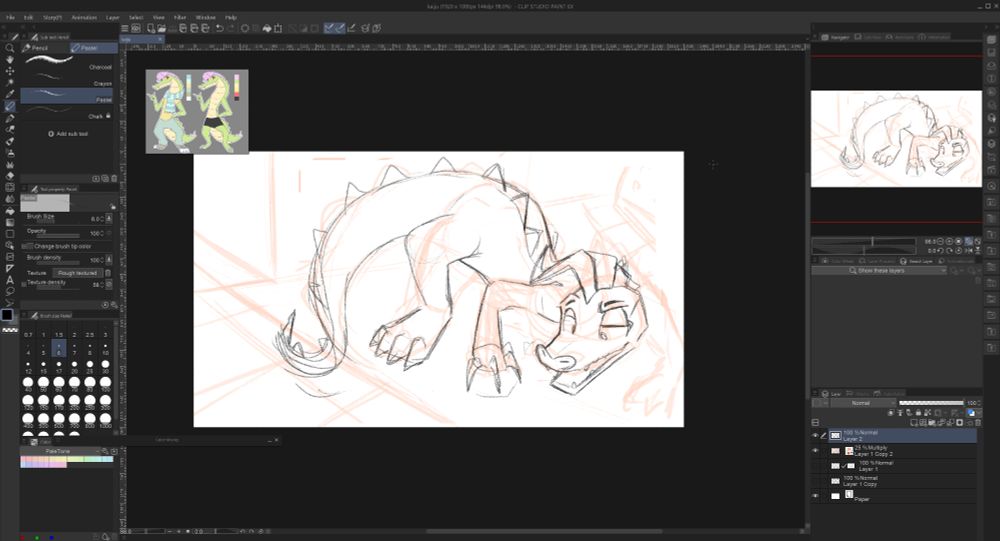Screen dimensions: 1000x541
Task: Open the Edit menu
Action: 28,17
